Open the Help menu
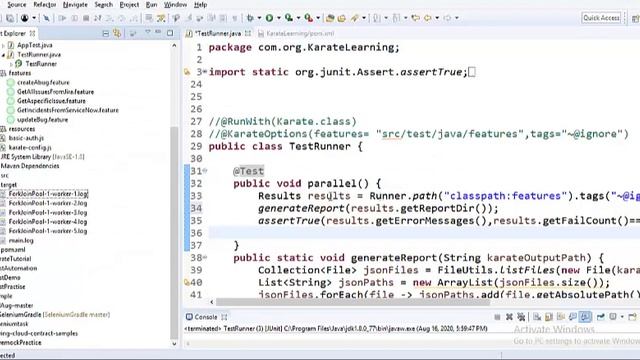Viewport: 640px width, 360px height. (200, 5)
